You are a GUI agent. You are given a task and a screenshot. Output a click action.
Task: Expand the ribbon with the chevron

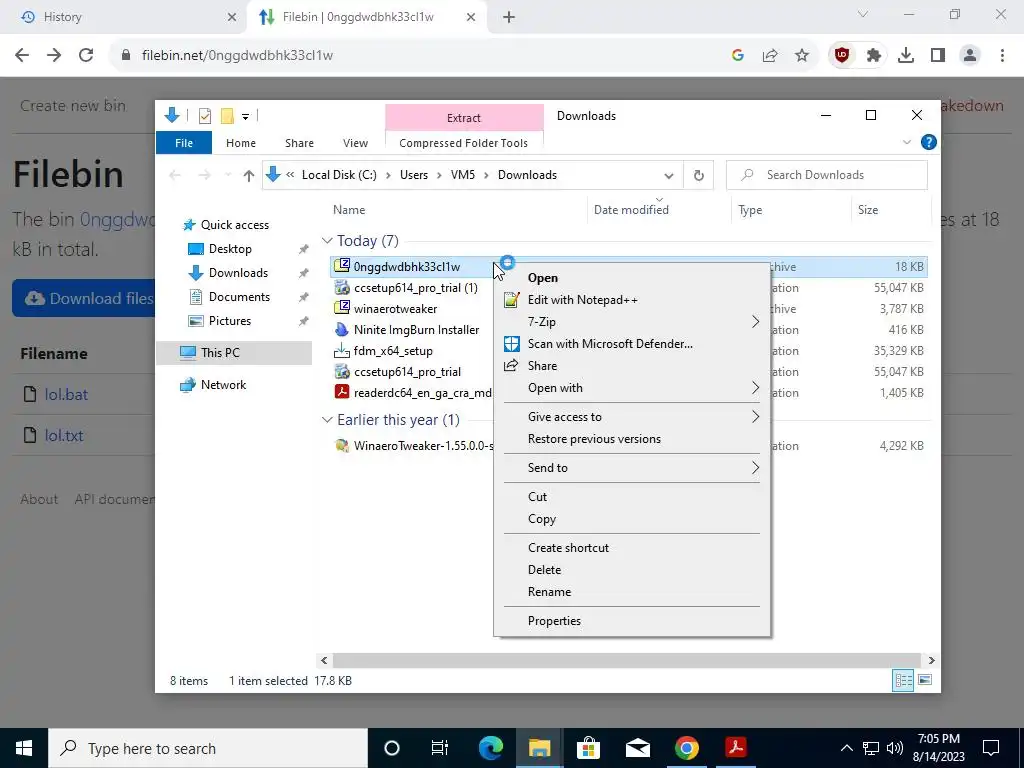click(x=906, y=142)
